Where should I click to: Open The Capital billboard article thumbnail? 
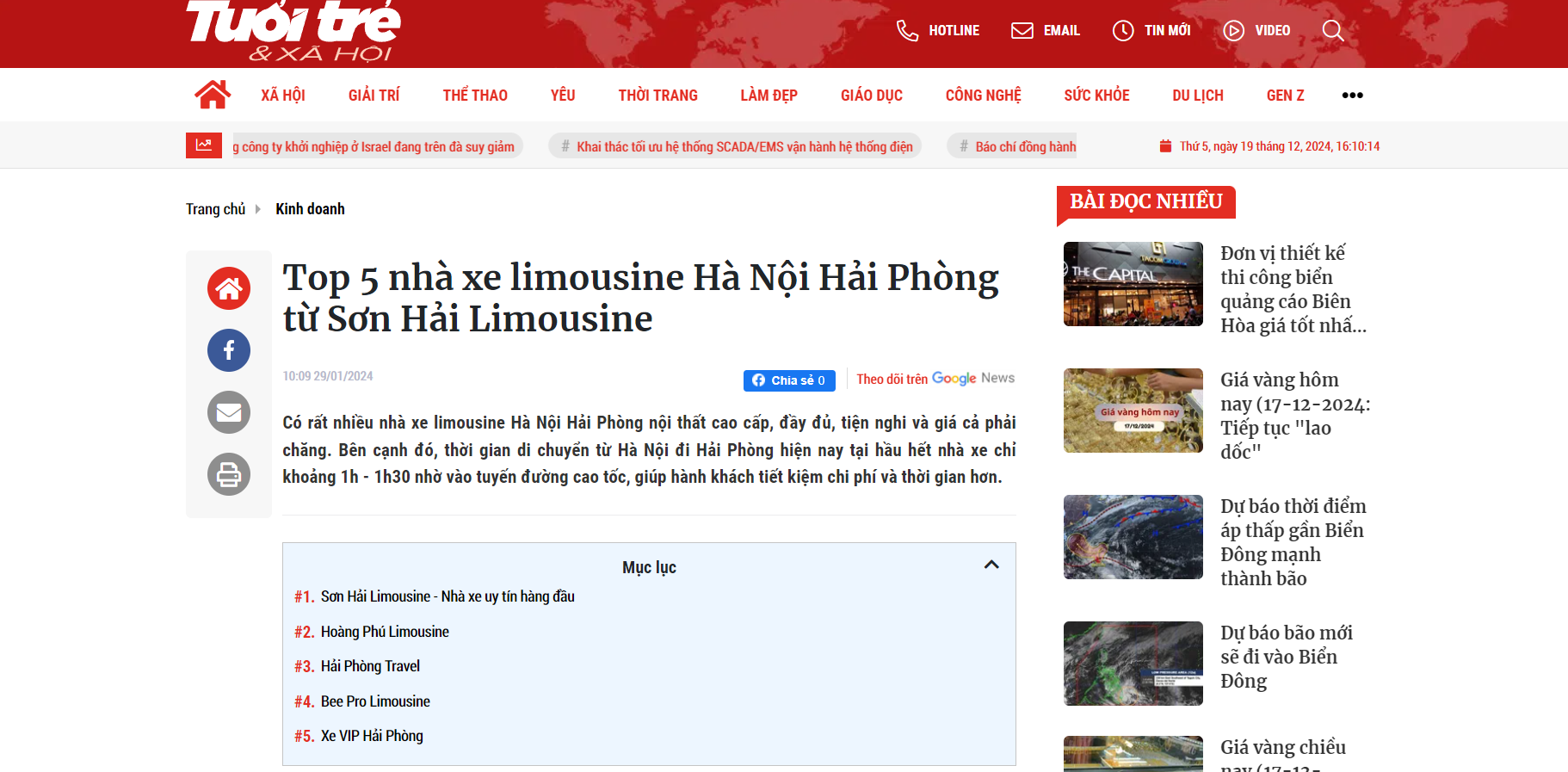1133,284
